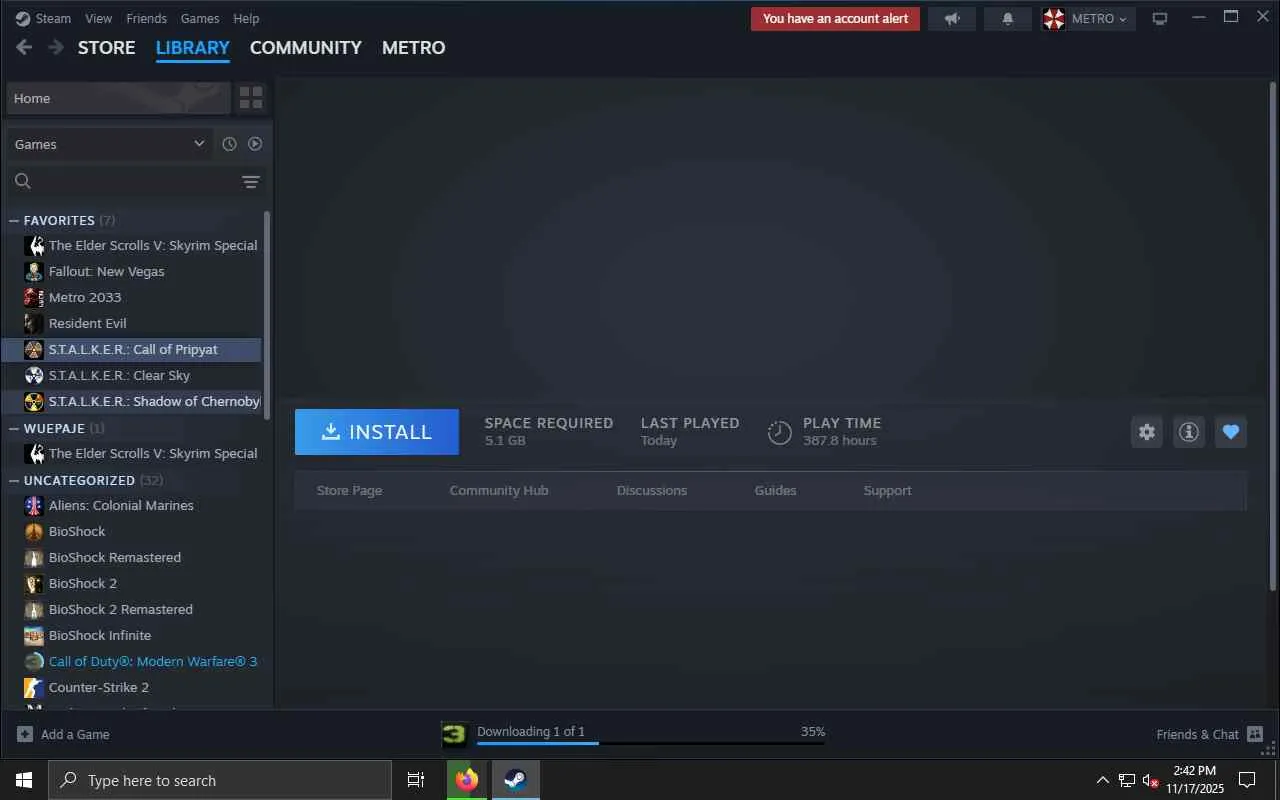Open the Windows Start menu

click(24, 780)
